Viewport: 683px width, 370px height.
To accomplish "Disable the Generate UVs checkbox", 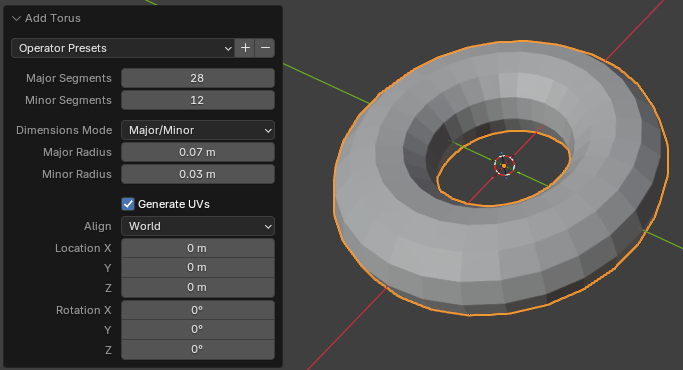I will [x=128, y=204].
